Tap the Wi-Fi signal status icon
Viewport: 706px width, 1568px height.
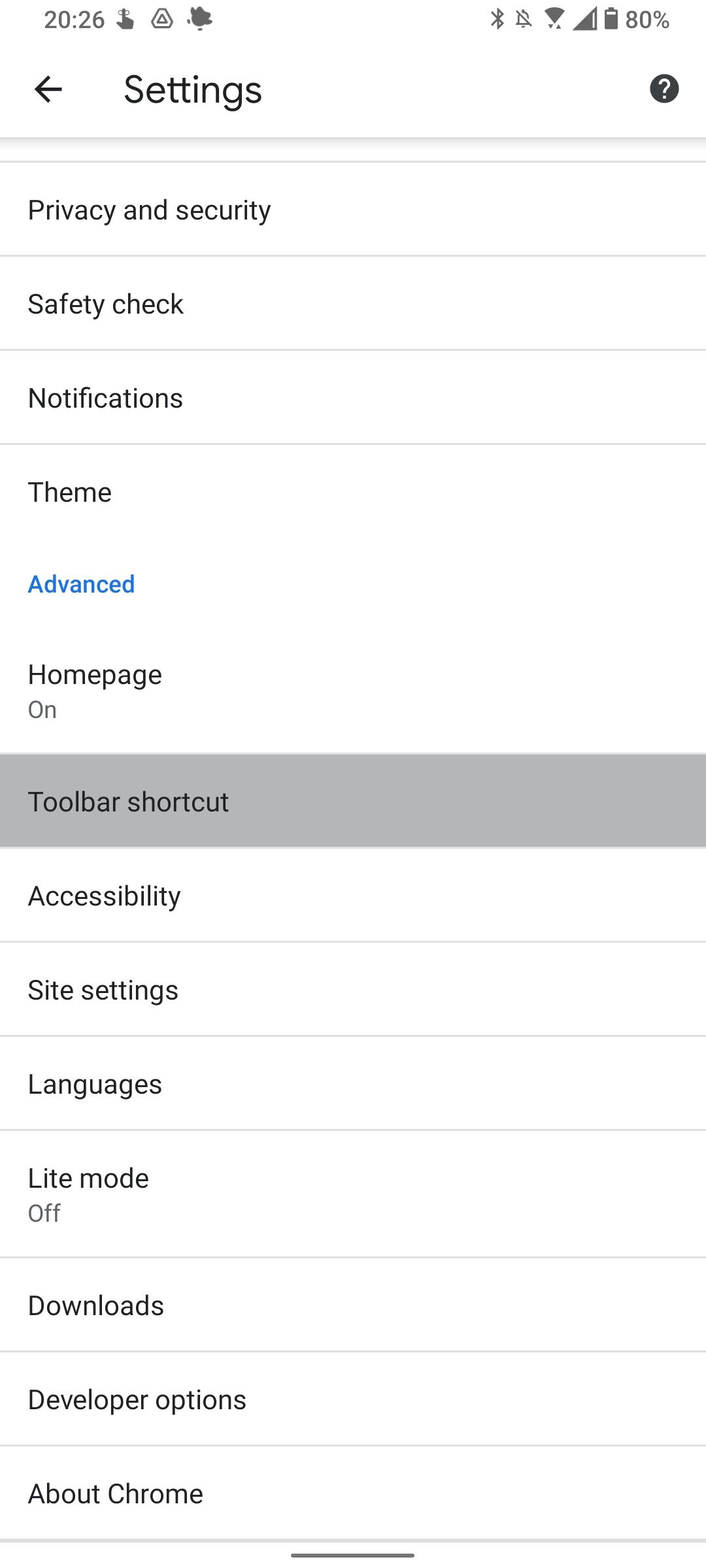coord(554,19)
